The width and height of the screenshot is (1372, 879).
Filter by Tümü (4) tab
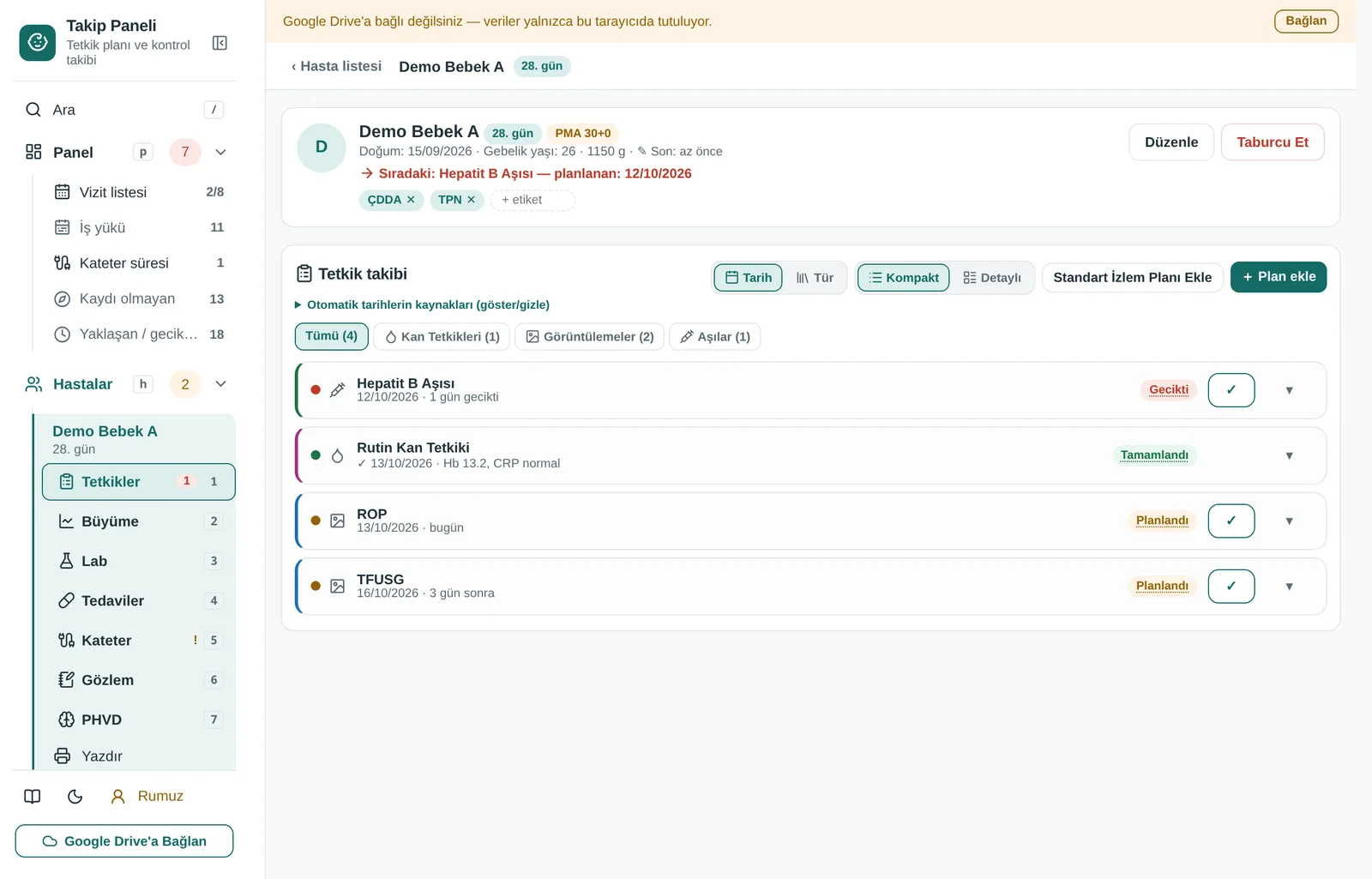tap(331, 336)
